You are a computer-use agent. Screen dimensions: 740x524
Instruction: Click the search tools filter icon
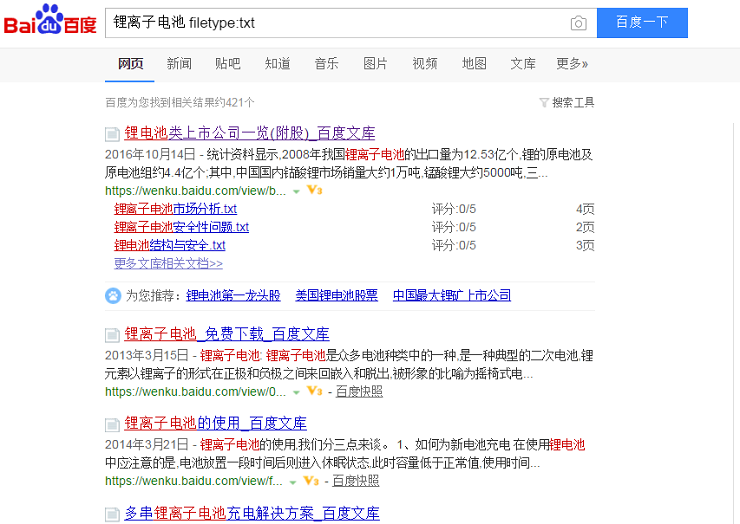(x=544, y=102)
